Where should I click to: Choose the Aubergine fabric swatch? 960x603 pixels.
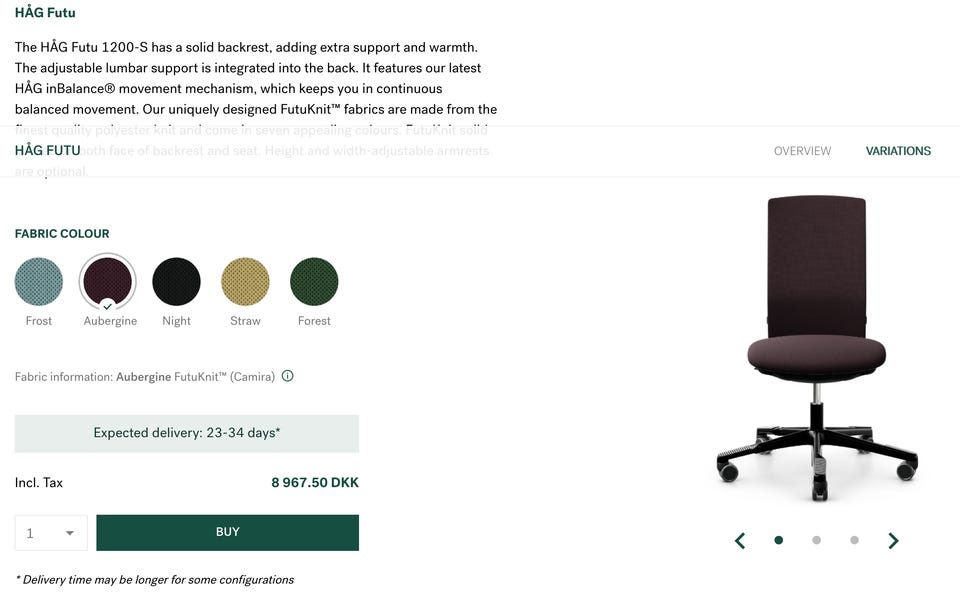point(108,281)
